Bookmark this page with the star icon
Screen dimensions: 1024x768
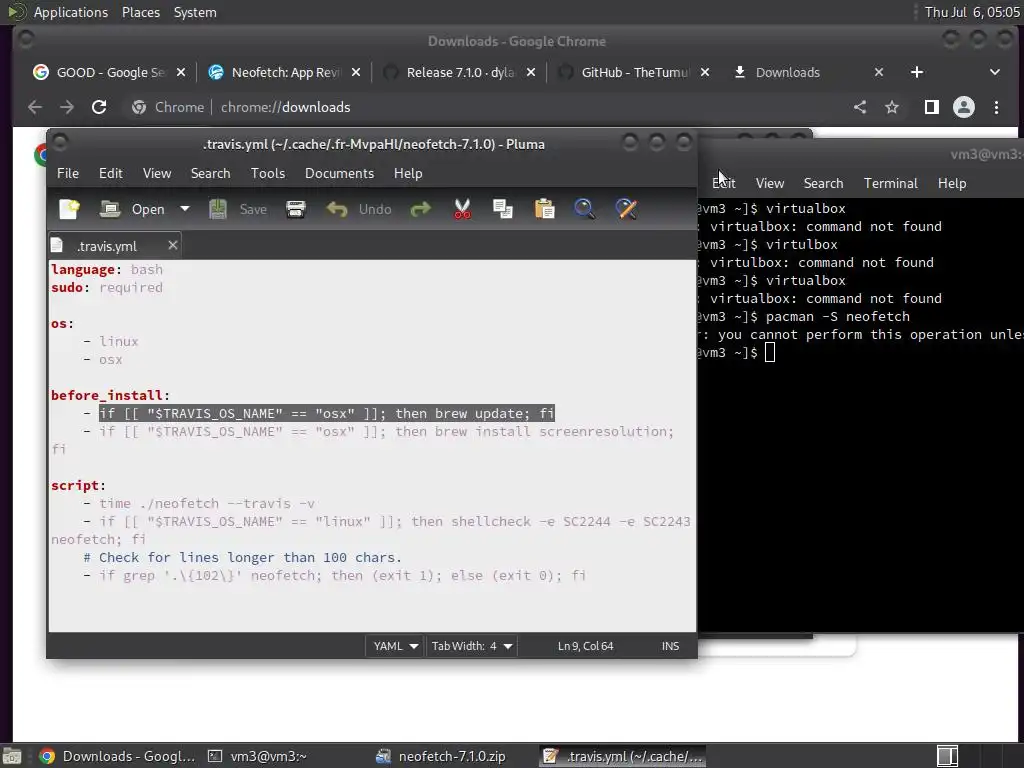tap(892, 107)
